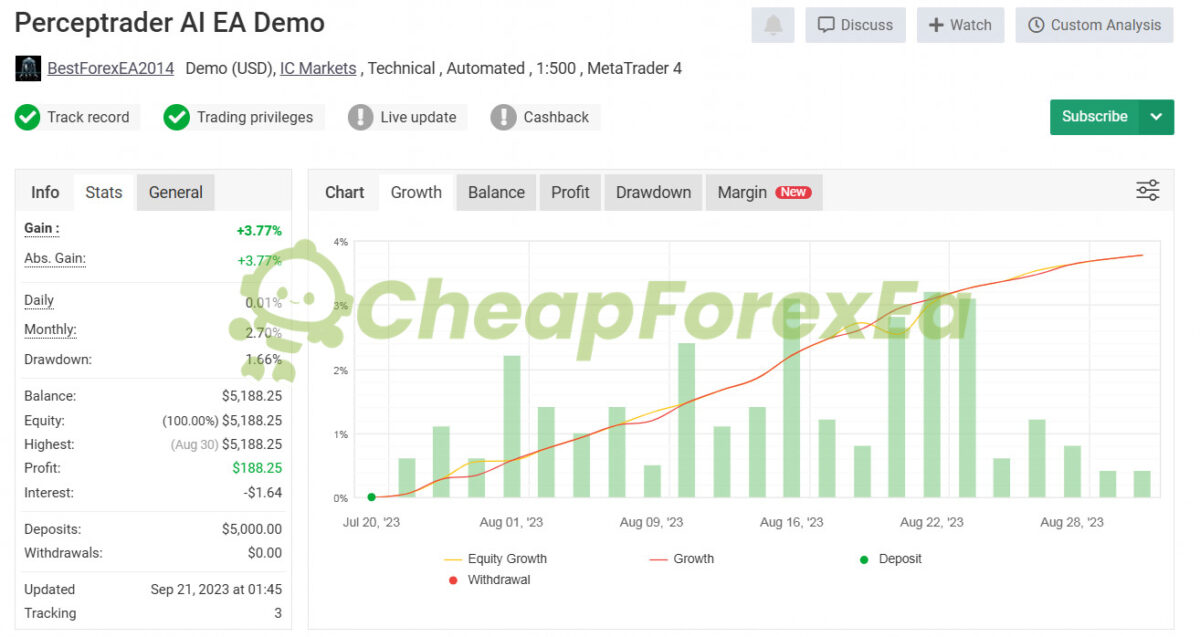This screenshot has width=1200, height=637.
Task: Click the Aug 16, '23 axis label
Action: (791, 522)
